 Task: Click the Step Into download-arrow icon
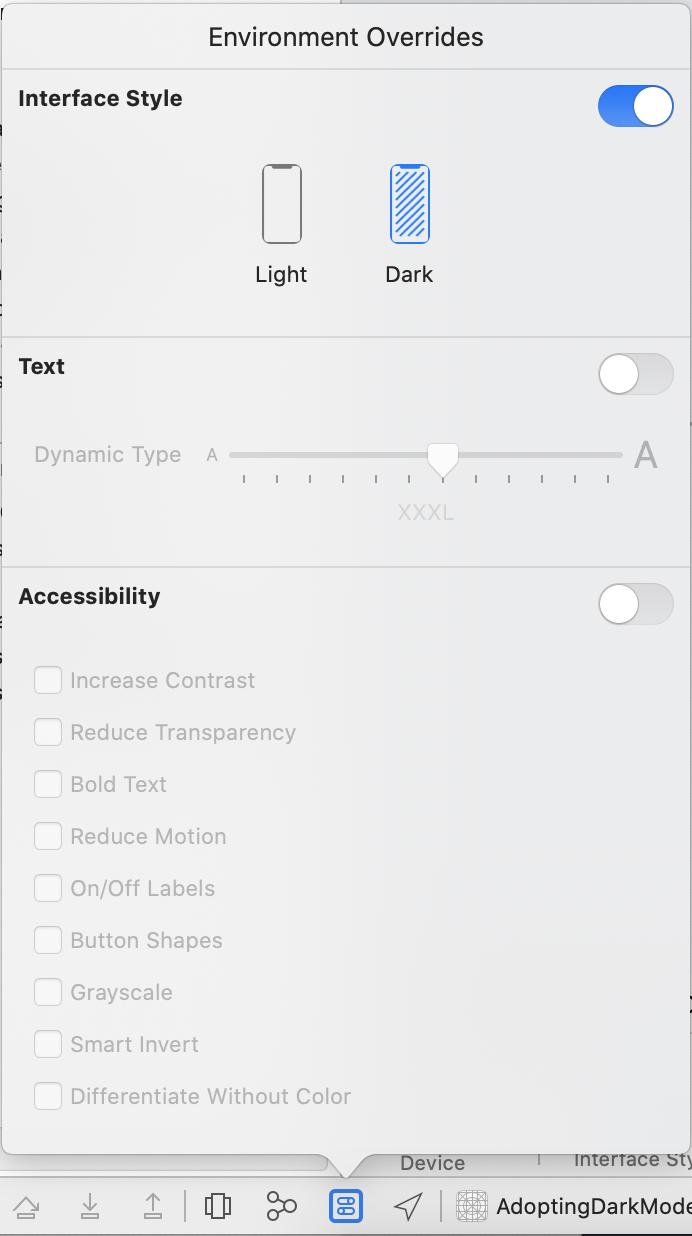tap(90, 1206)
